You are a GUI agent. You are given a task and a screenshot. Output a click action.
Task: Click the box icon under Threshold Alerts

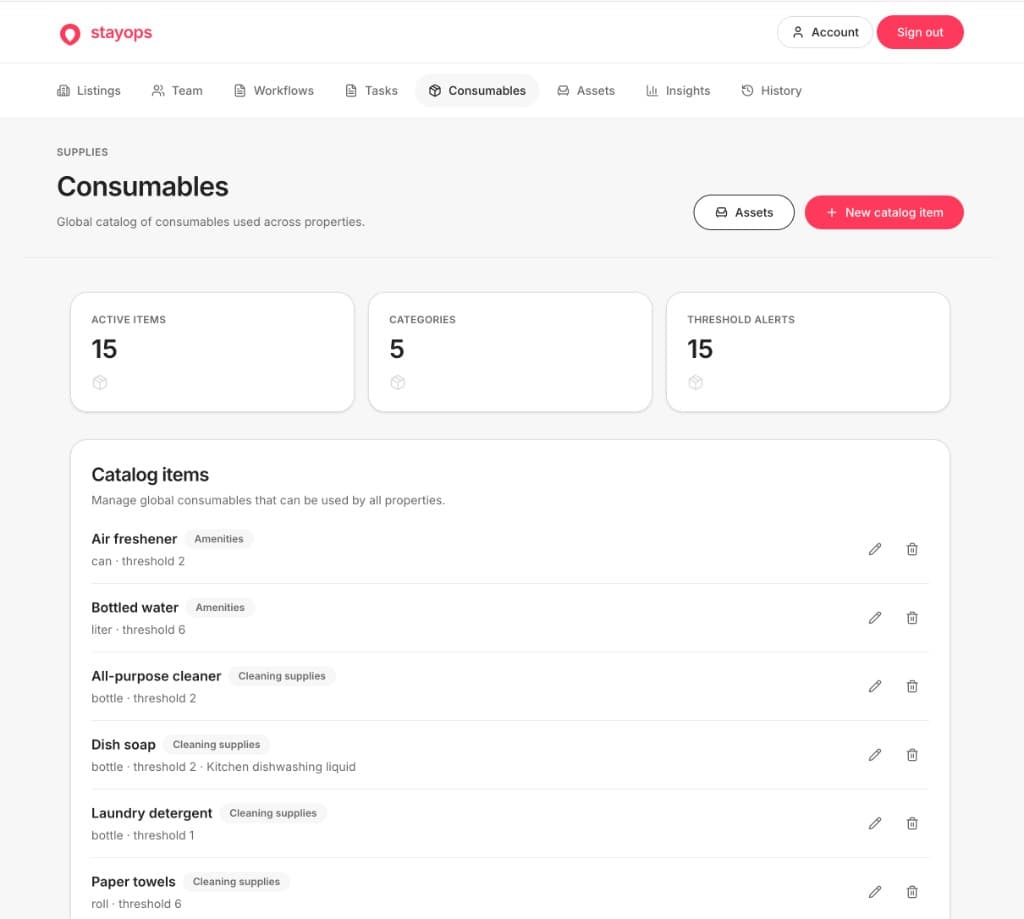click(696, 383)
